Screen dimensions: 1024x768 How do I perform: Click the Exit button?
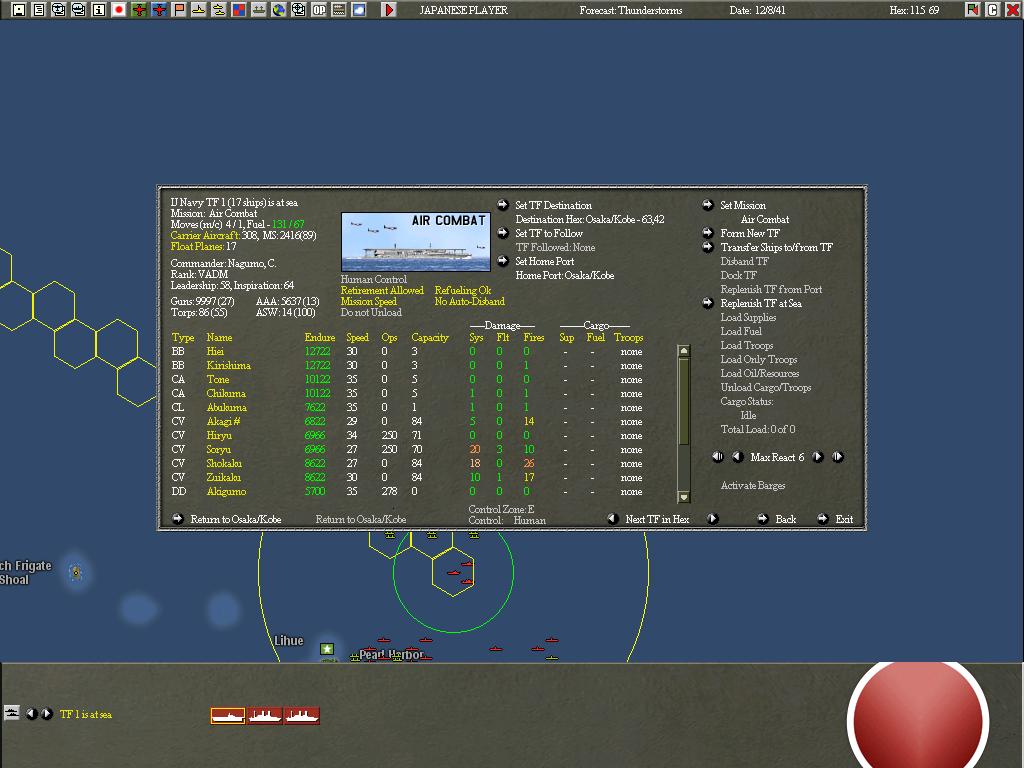[844, 519]
